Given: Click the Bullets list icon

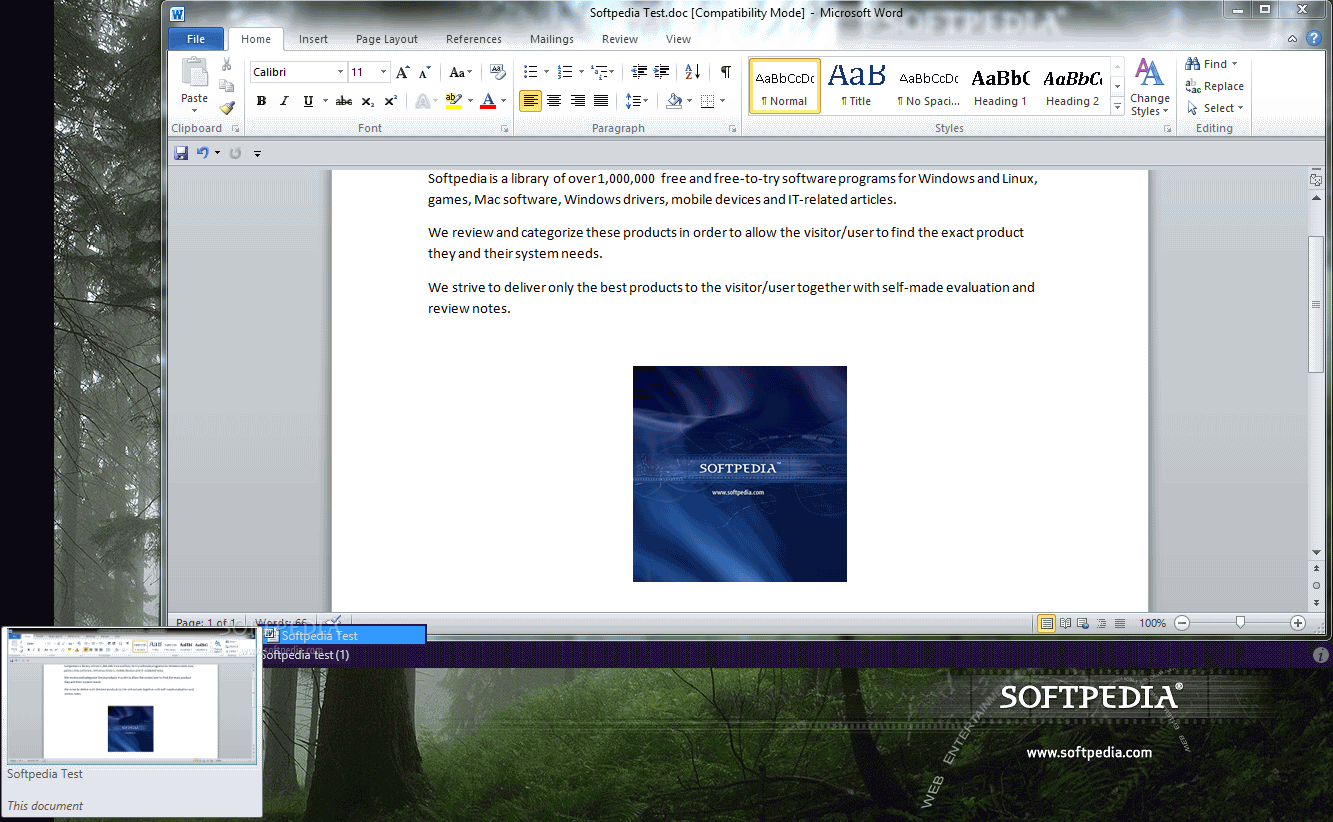Looking at the screenshot, I should click(531, 72).
